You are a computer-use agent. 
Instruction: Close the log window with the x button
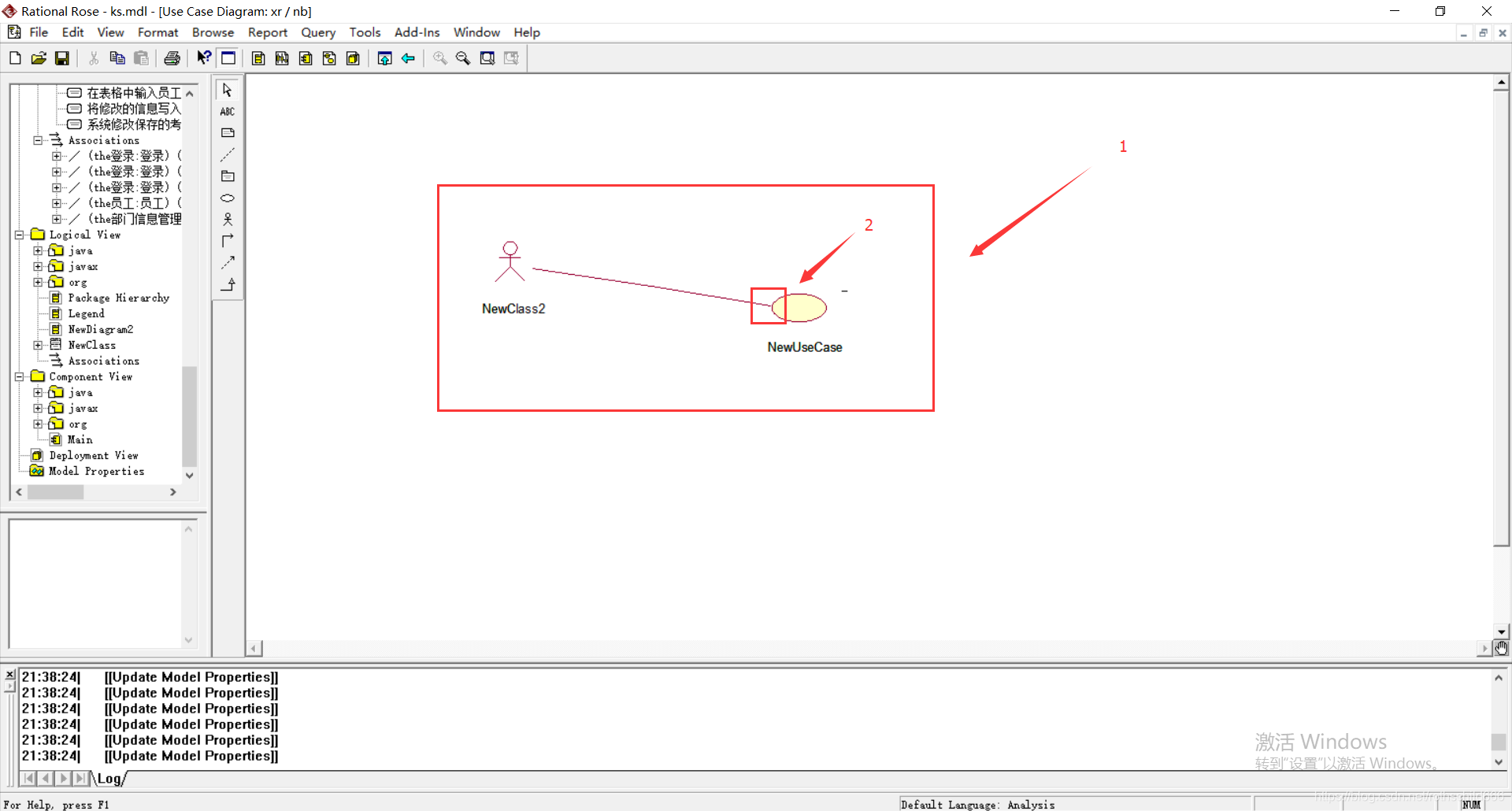10,676
